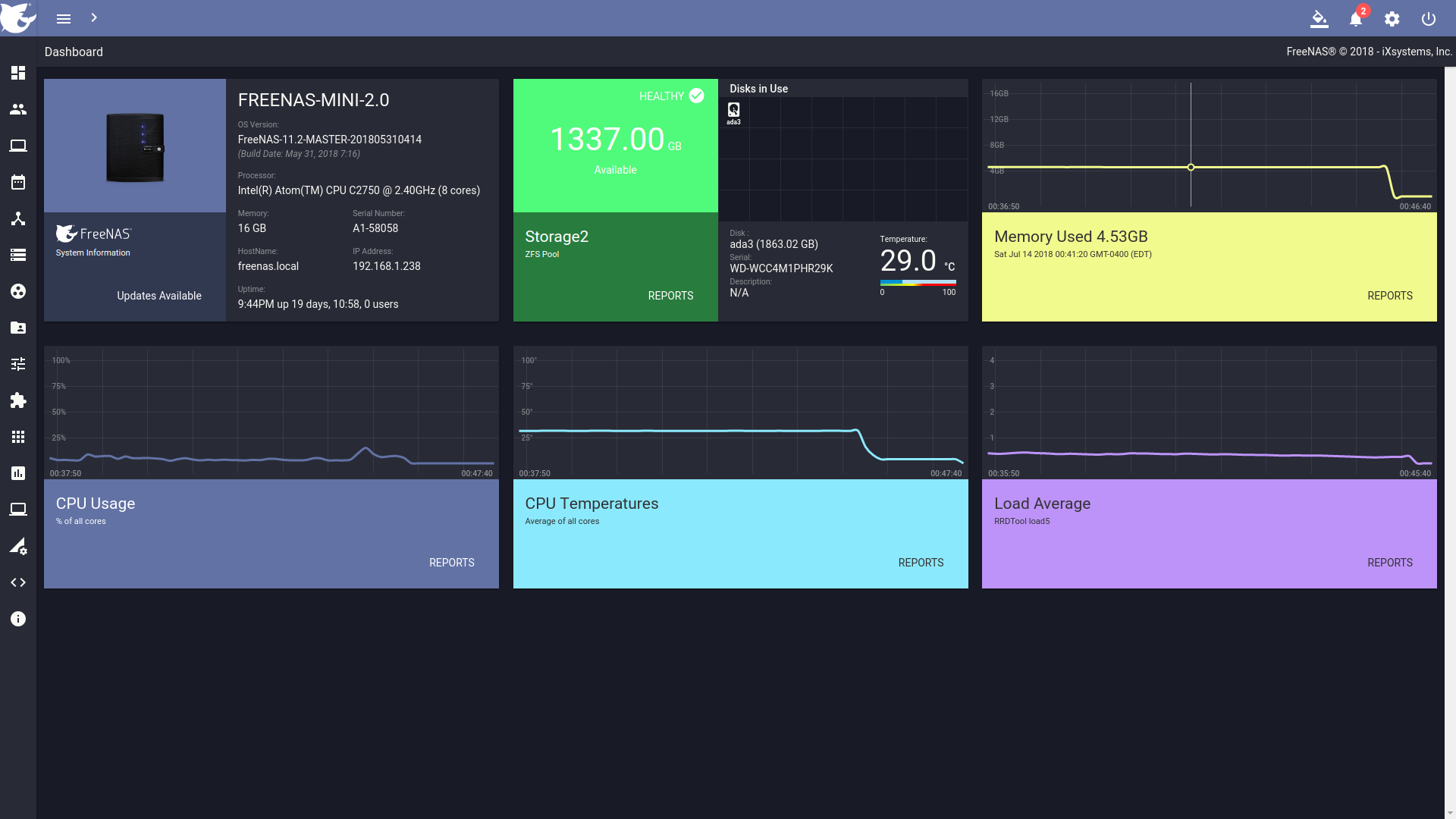1456x819 pixels.
Task: Click the disk temperature gauge bar
Action: [918, 283]
